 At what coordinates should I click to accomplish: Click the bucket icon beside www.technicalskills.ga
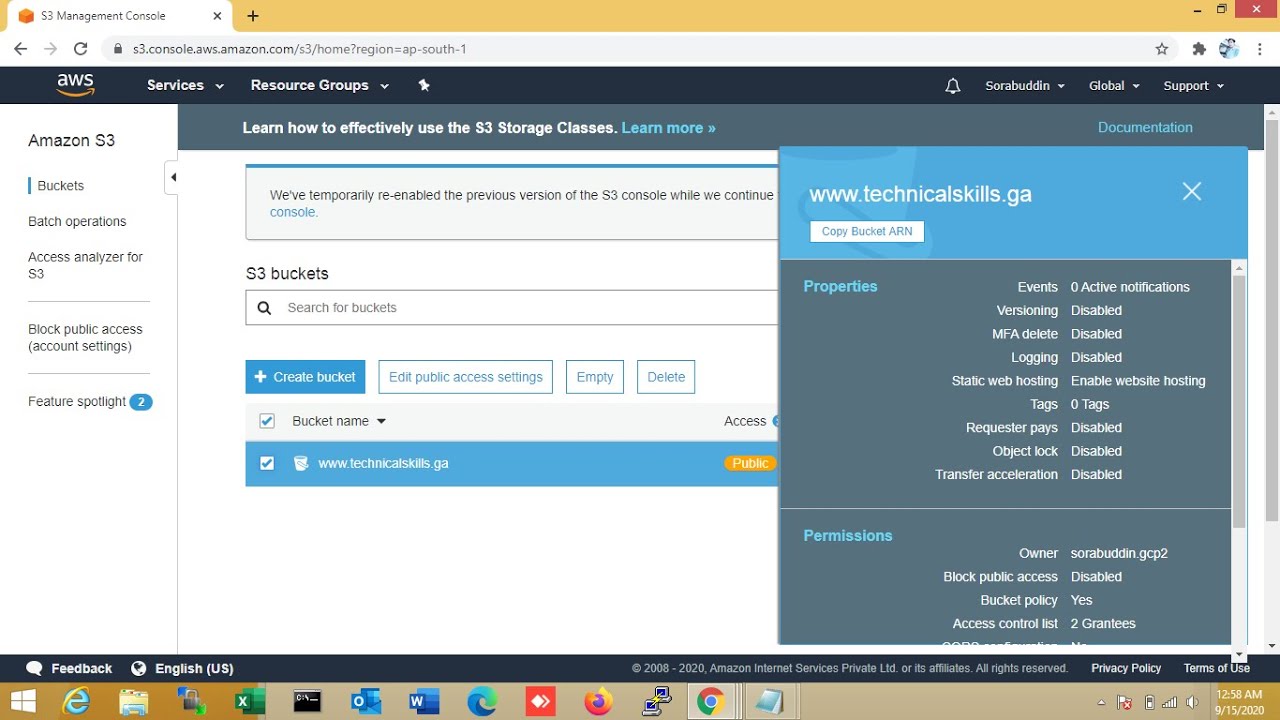click(300, 463)
